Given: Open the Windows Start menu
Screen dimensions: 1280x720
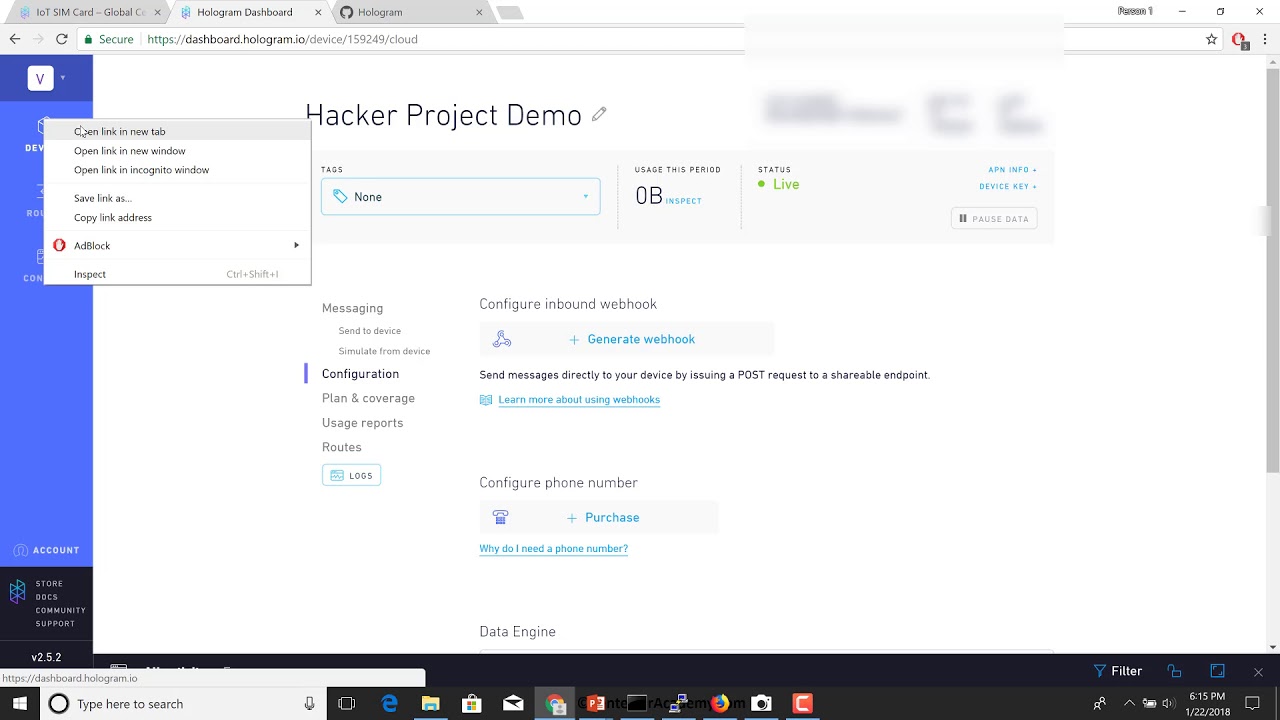Looking at the screenshot, I should 20,704.
